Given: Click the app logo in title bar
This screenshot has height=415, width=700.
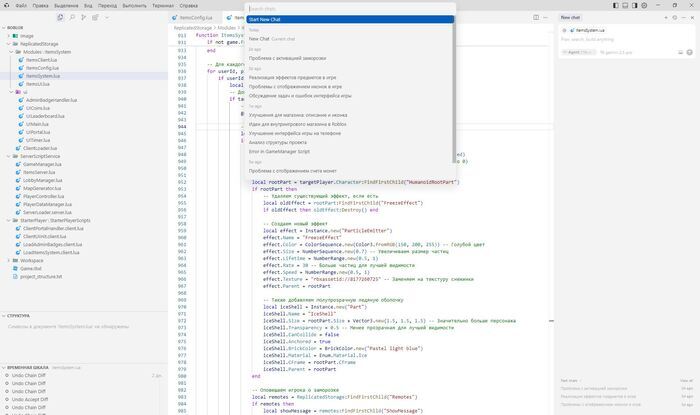Looking at the screenshot, I should 6,6.
